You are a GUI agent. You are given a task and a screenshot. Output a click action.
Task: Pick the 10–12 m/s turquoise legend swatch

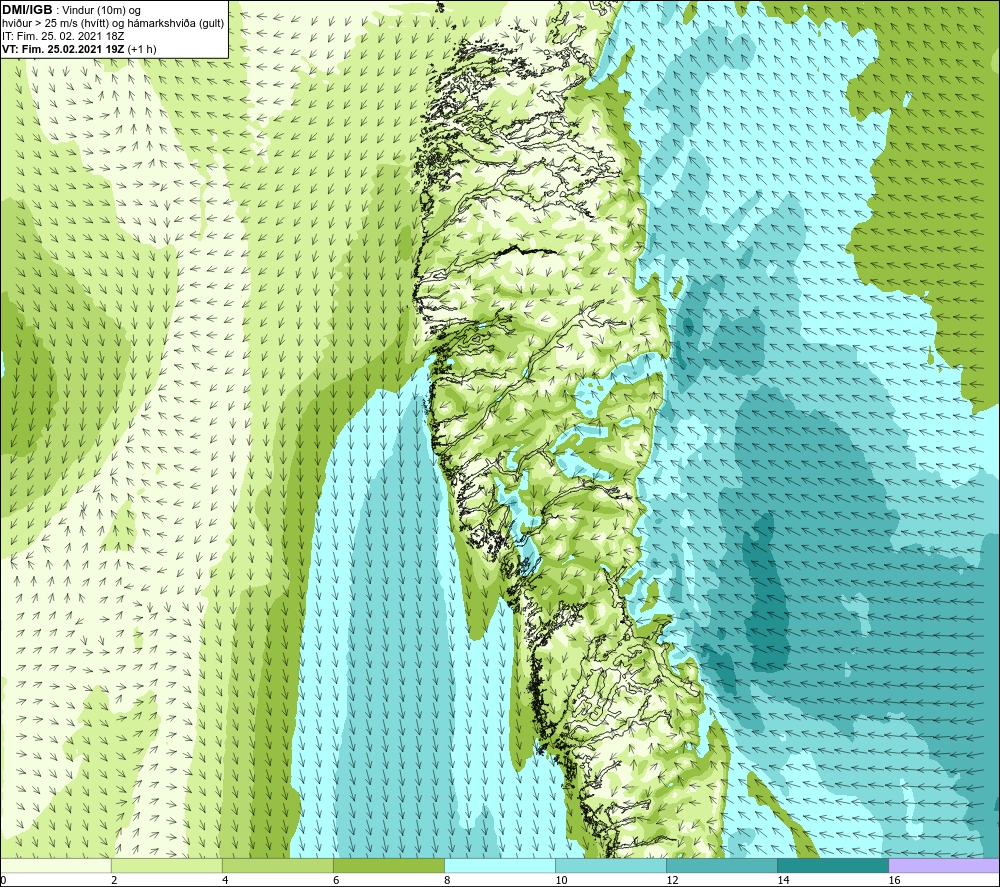click(x=611, y=866)
